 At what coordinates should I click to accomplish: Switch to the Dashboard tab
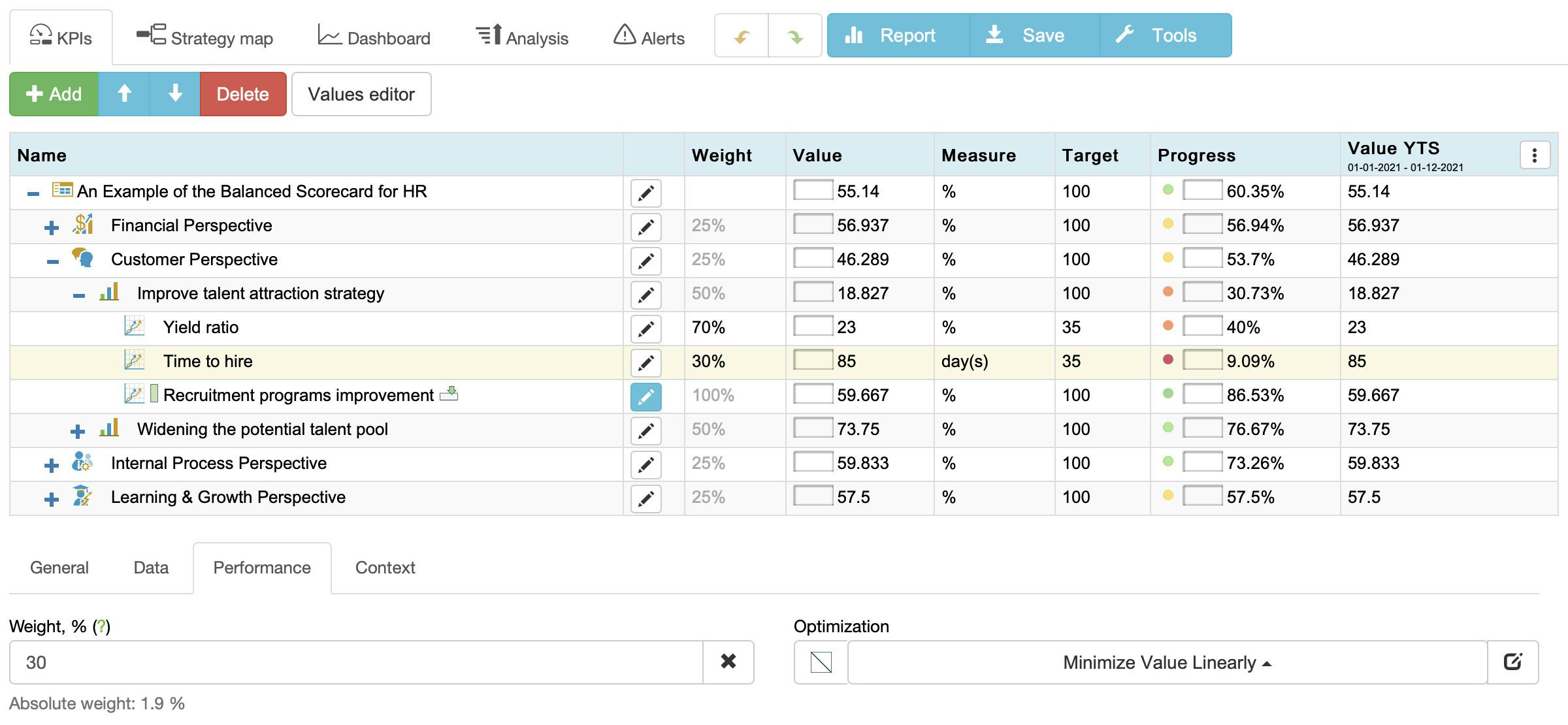pos(373,36)
